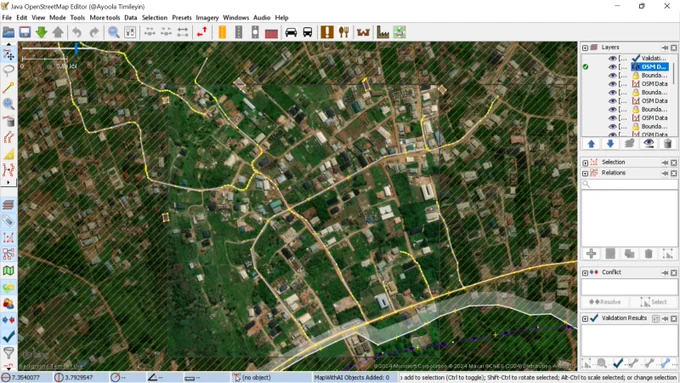Viewport: 680px width, 383px height.
Task: Delete selected layer trash button
Action: (x=667, y=144)
